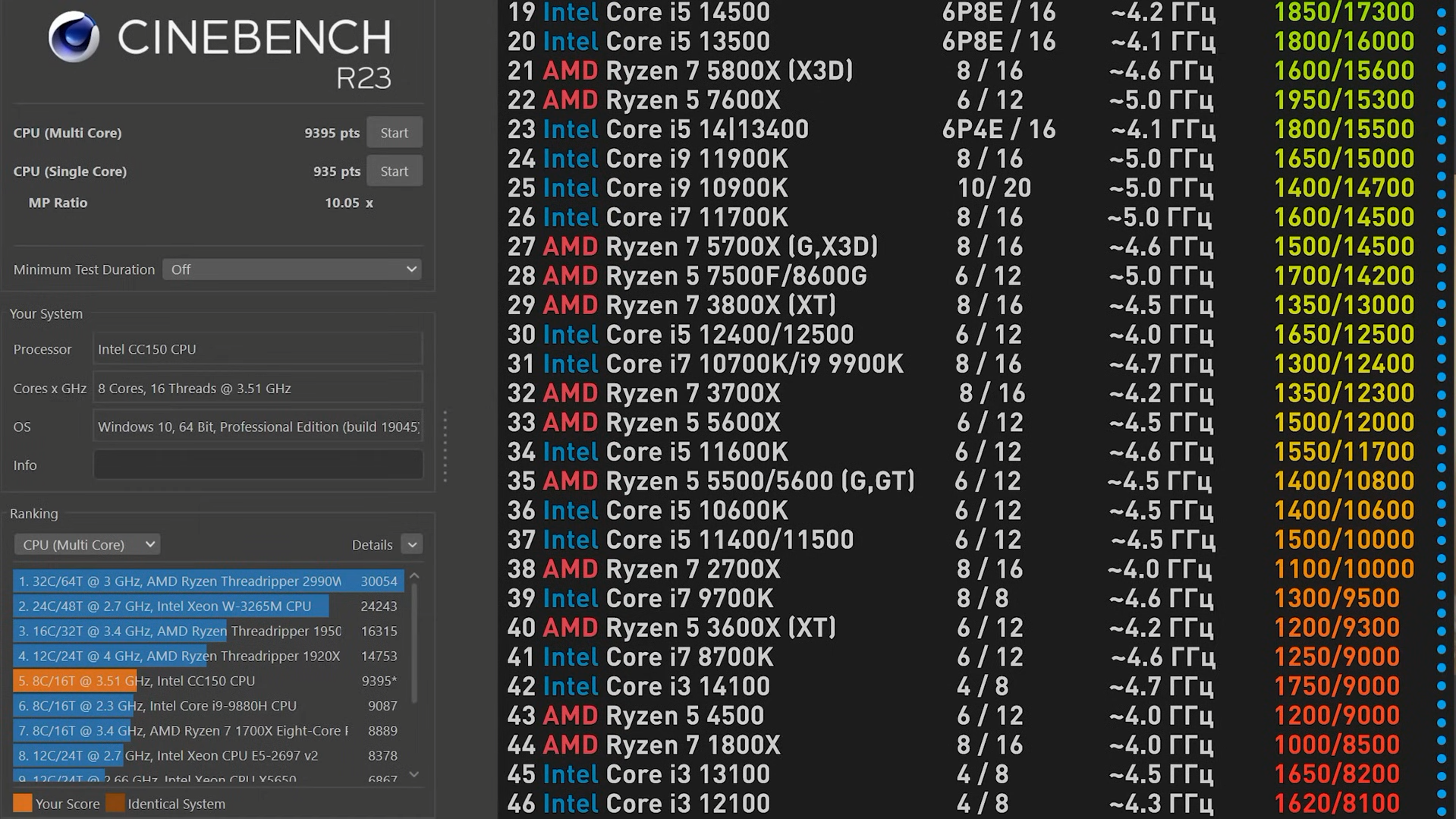Click the Core i3 14100 name
The image size is (1456, 819).
pyautogui.click(x=687, y=687)
